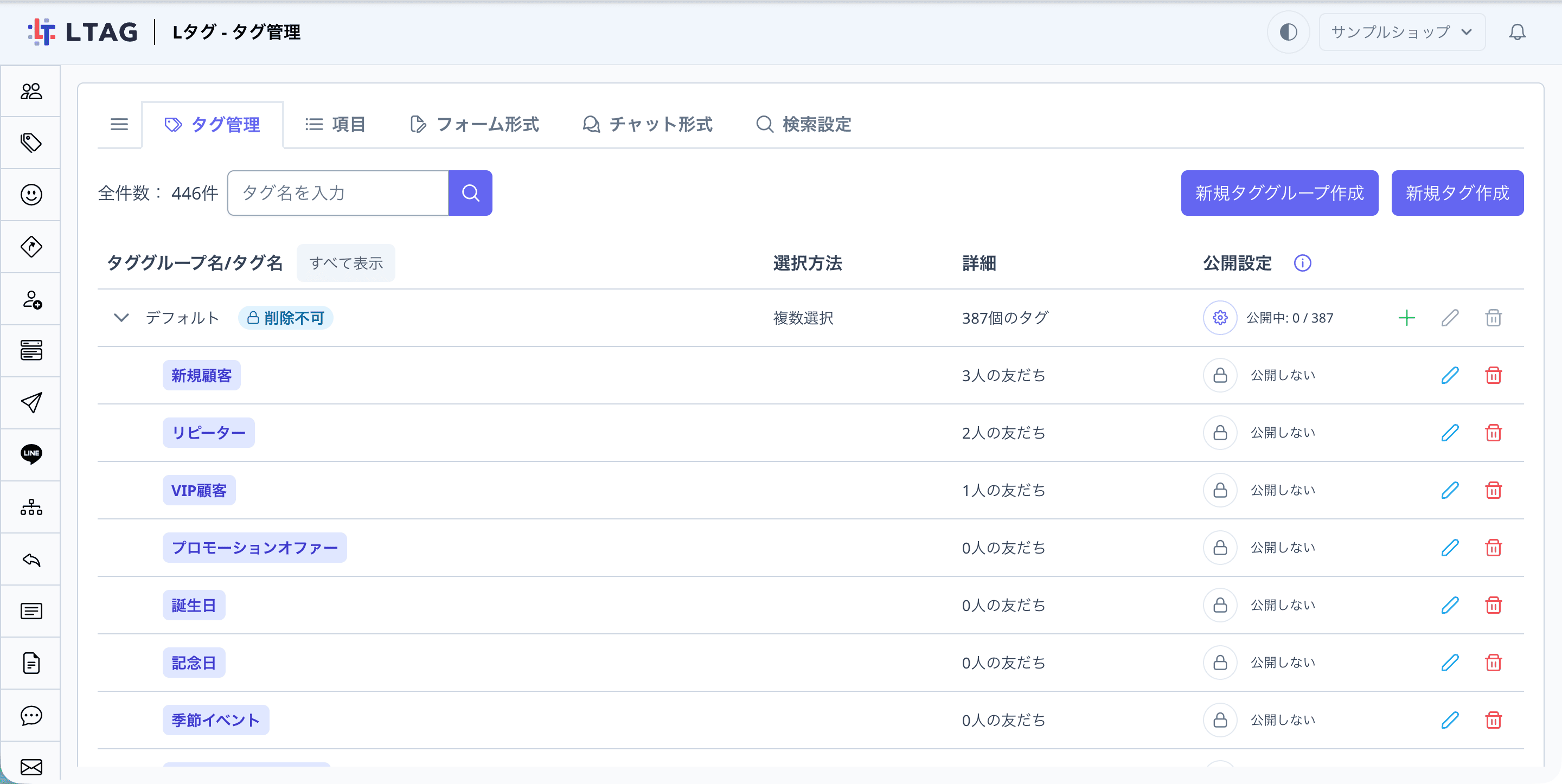1562x784 pixels.
Task: Click the 新規顧客 tag label
Action: click(x=201, y=375)
